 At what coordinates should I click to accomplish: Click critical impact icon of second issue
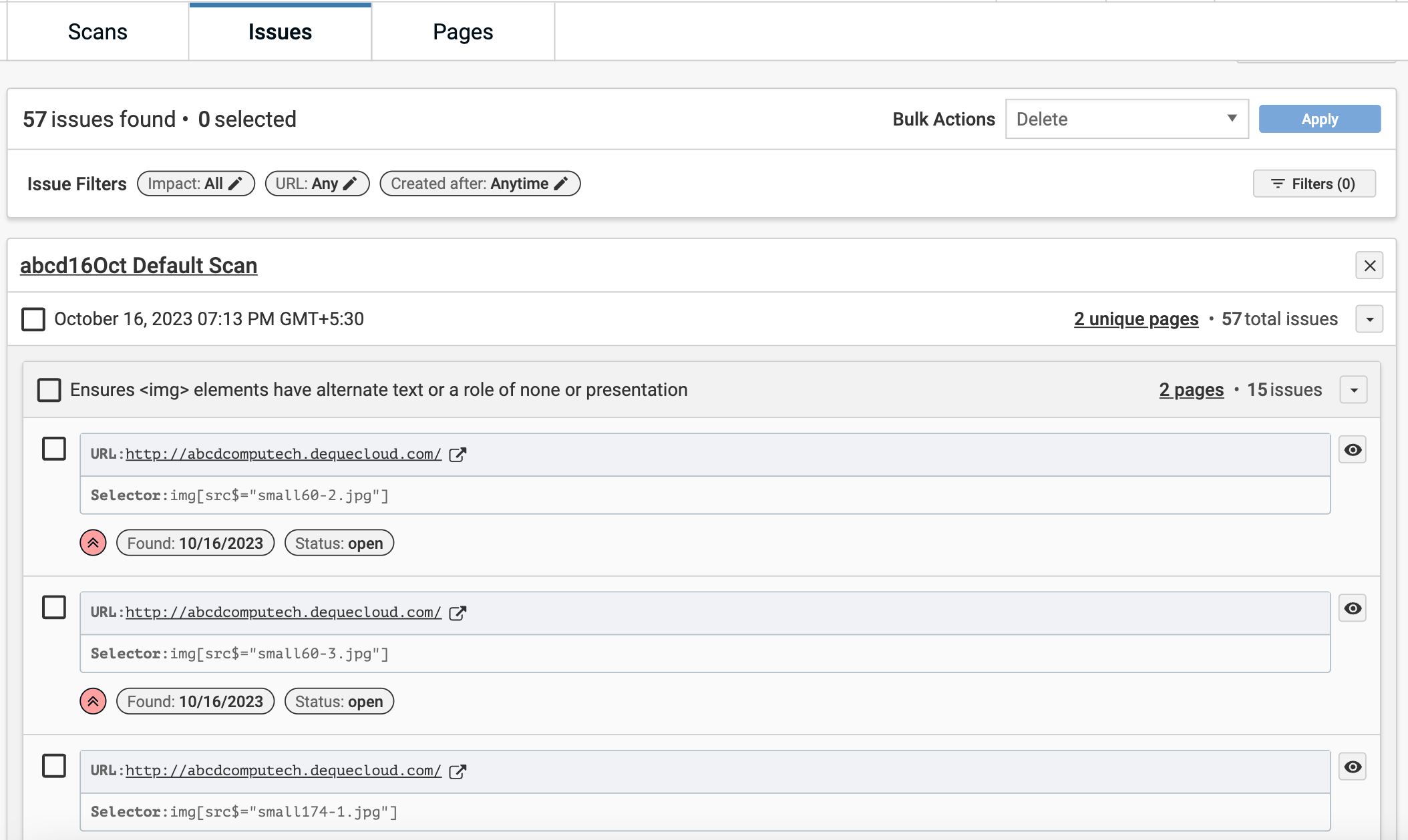(x=93, y=701)
